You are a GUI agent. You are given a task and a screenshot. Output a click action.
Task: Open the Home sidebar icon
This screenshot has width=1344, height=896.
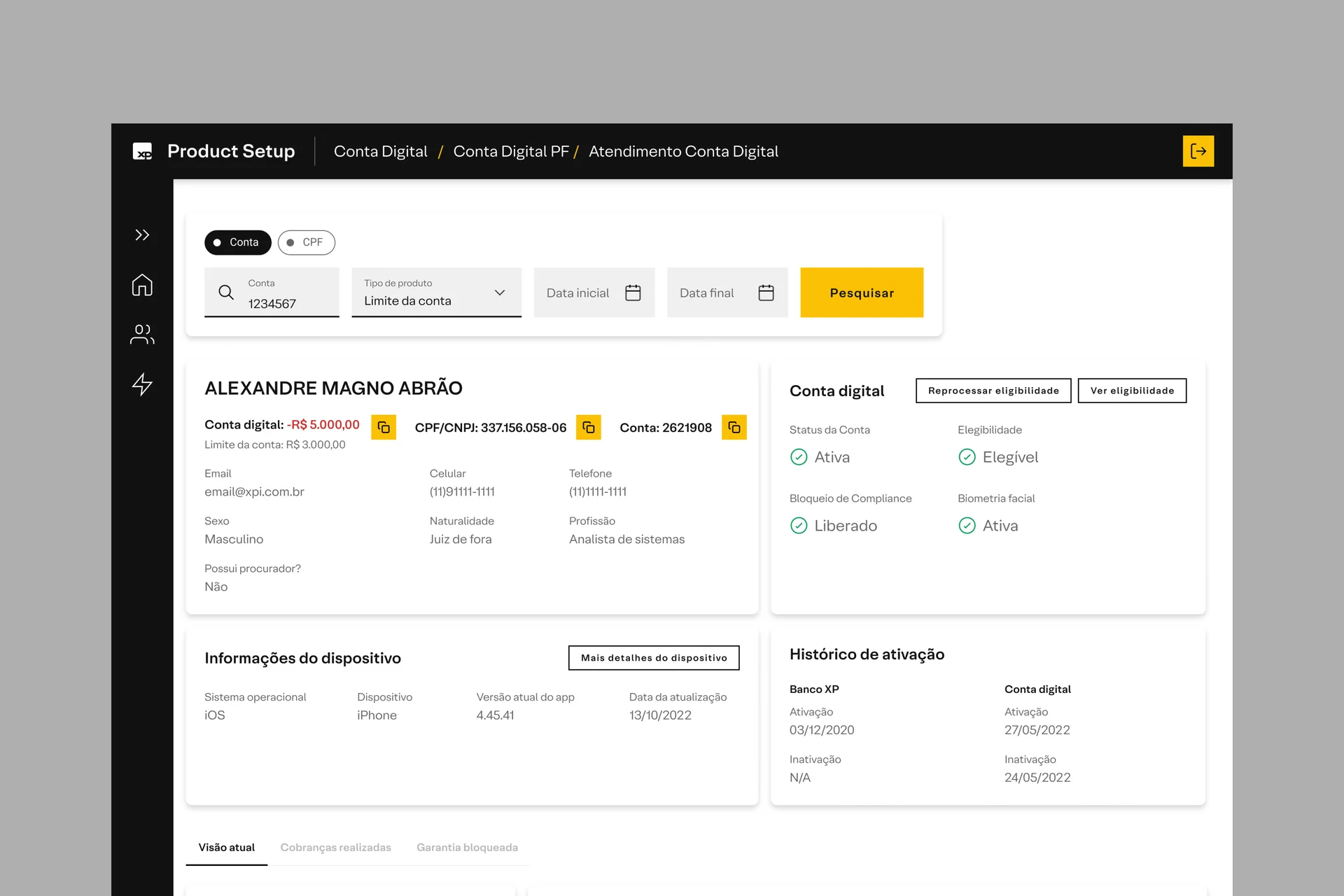pyautogui.click(x=142, y=285)
